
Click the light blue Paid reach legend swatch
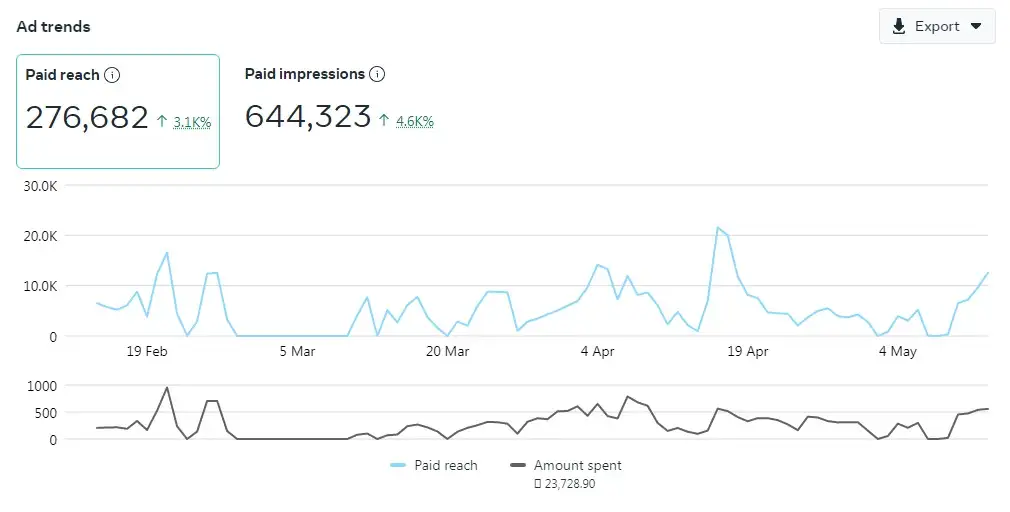click(x=398, y=466)
